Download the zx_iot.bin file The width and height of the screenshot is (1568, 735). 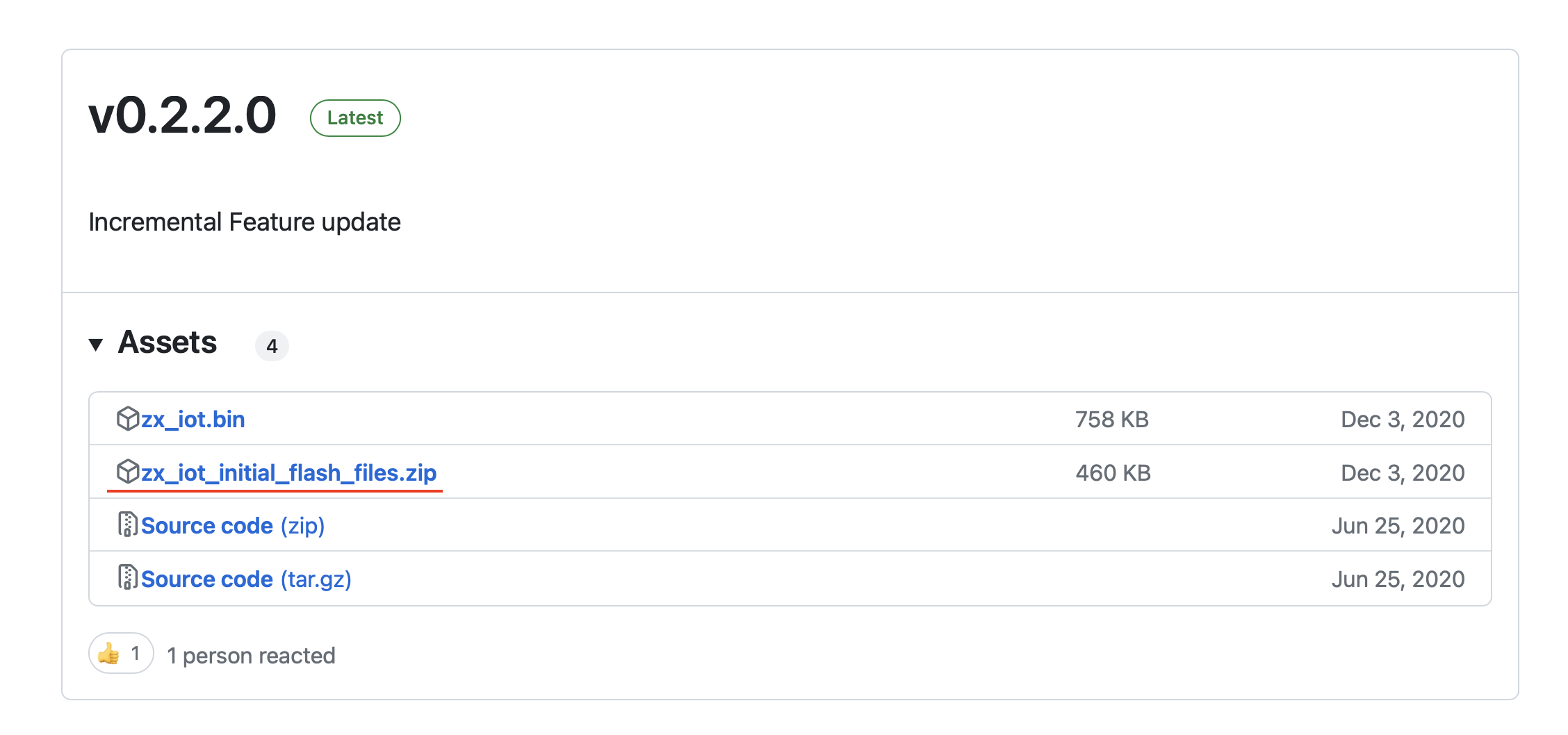tap(193, 420)
